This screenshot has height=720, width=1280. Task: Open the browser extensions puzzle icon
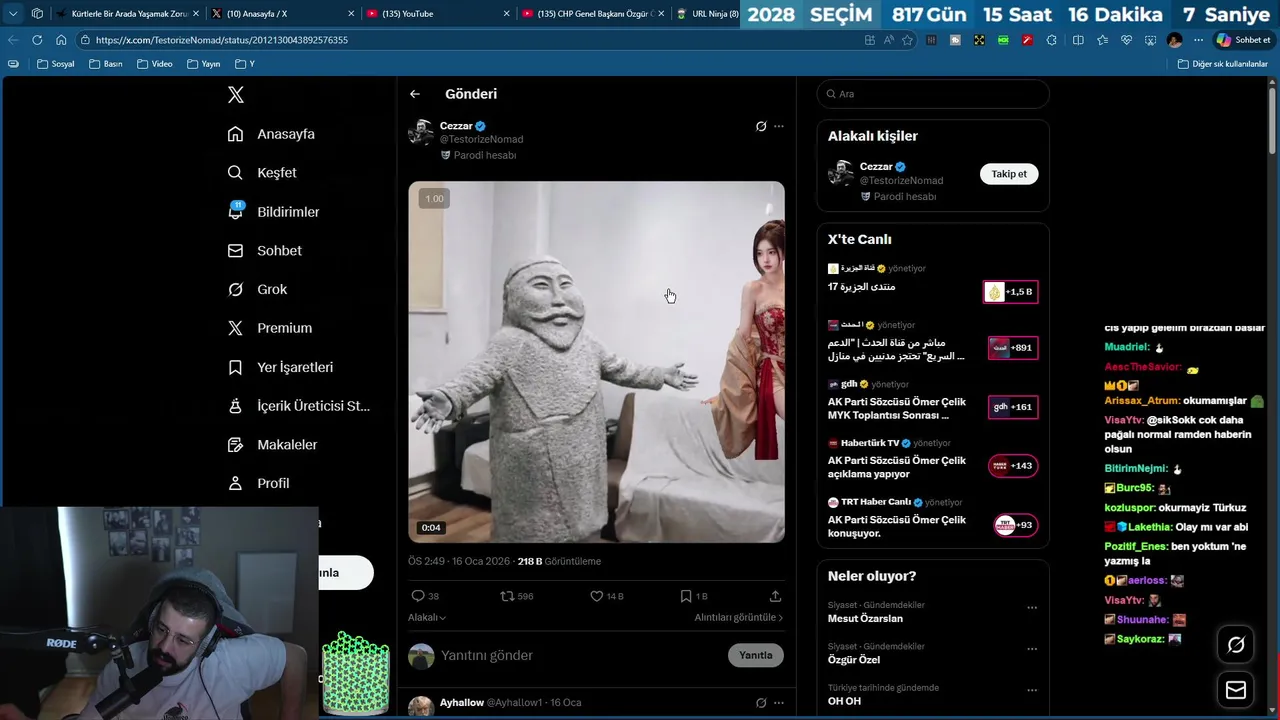[1051, 40]
